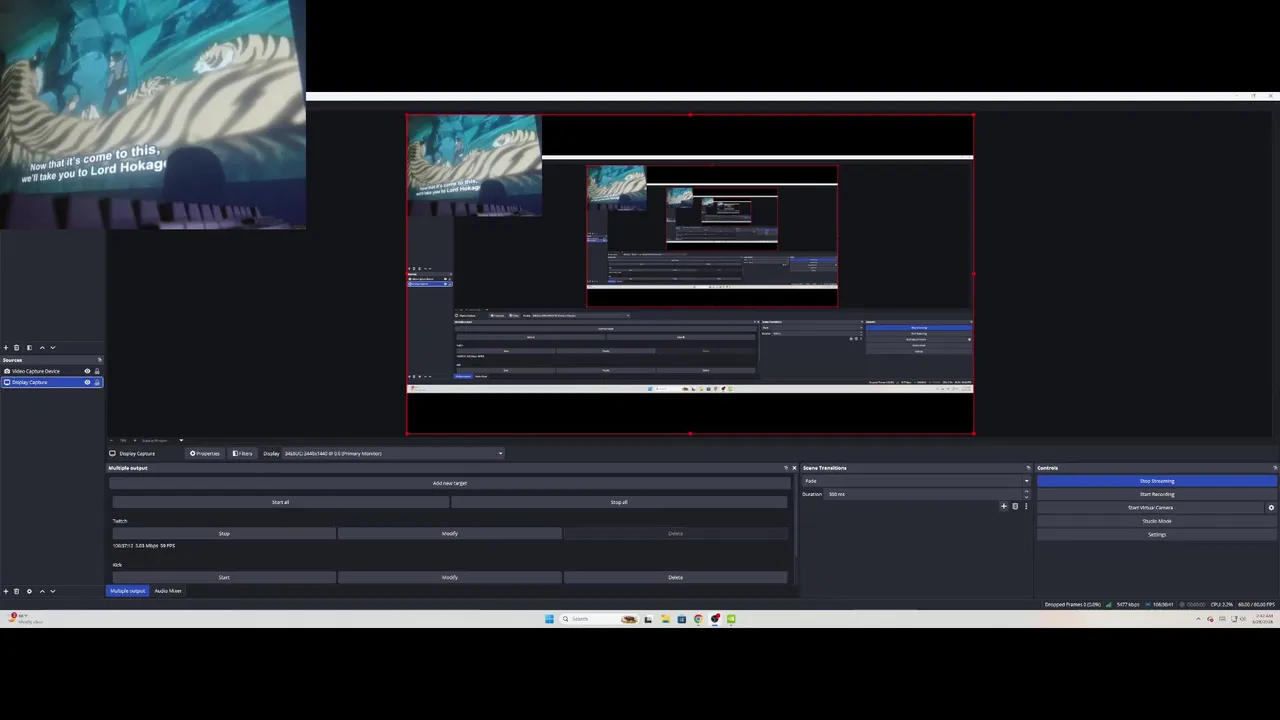This screenshot has height=720, width=1280.
Task: Click the Multiple output panel scrollbar
Action: click(x=795, y=515)
